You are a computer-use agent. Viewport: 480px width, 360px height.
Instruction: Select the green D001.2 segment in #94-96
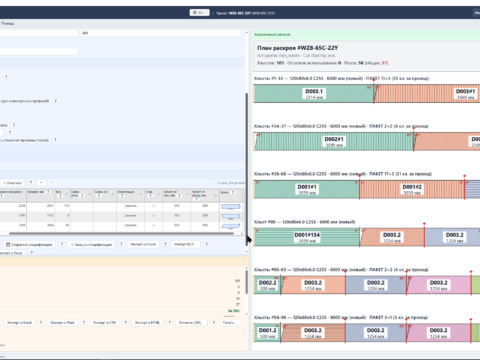267,333
